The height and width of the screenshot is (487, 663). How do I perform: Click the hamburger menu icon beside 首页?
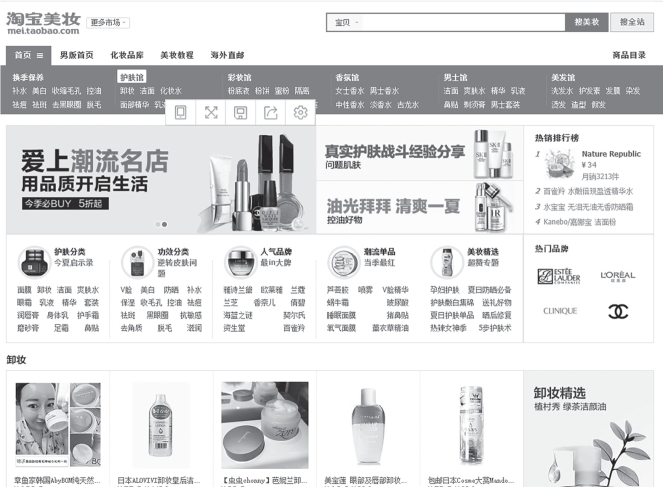pyautogui.click(x=40, y=55)
